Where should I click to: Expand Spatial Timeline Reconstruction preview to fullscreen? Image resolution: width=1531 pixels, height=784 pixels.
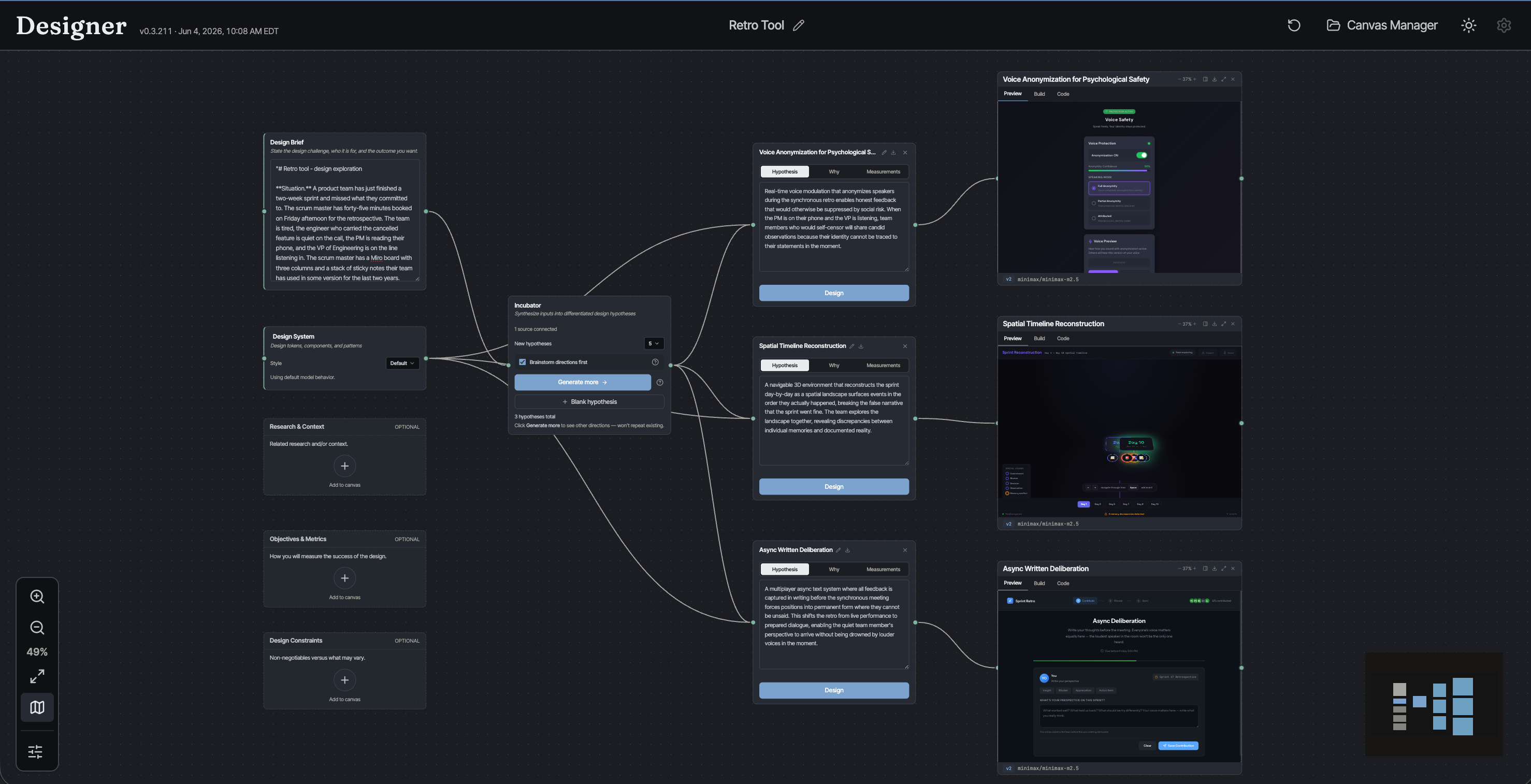(1224, 324)
